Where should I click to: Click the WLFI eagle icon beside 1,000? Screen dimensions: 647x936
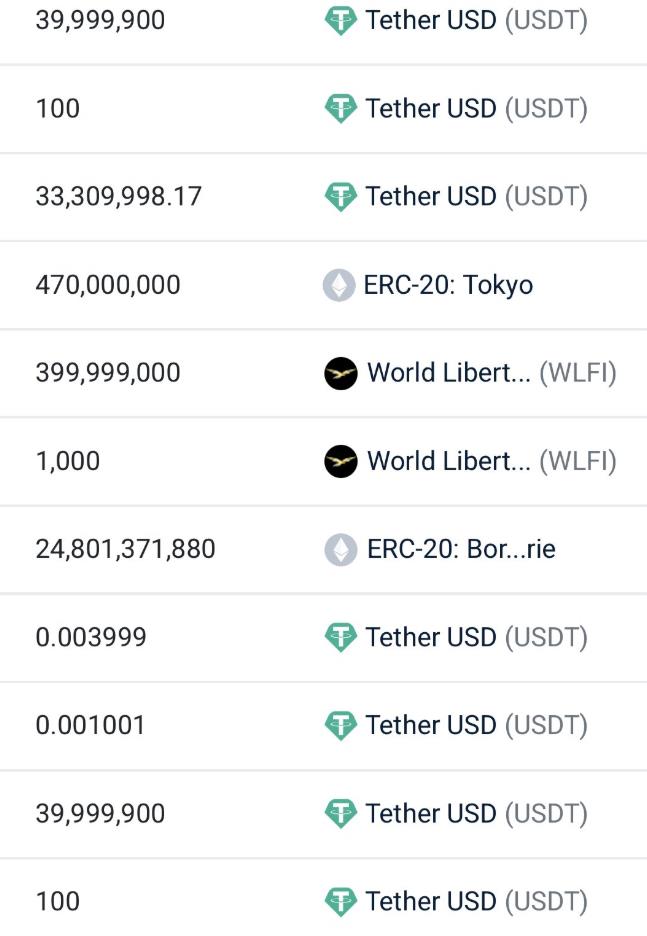(x=341, y=461)
